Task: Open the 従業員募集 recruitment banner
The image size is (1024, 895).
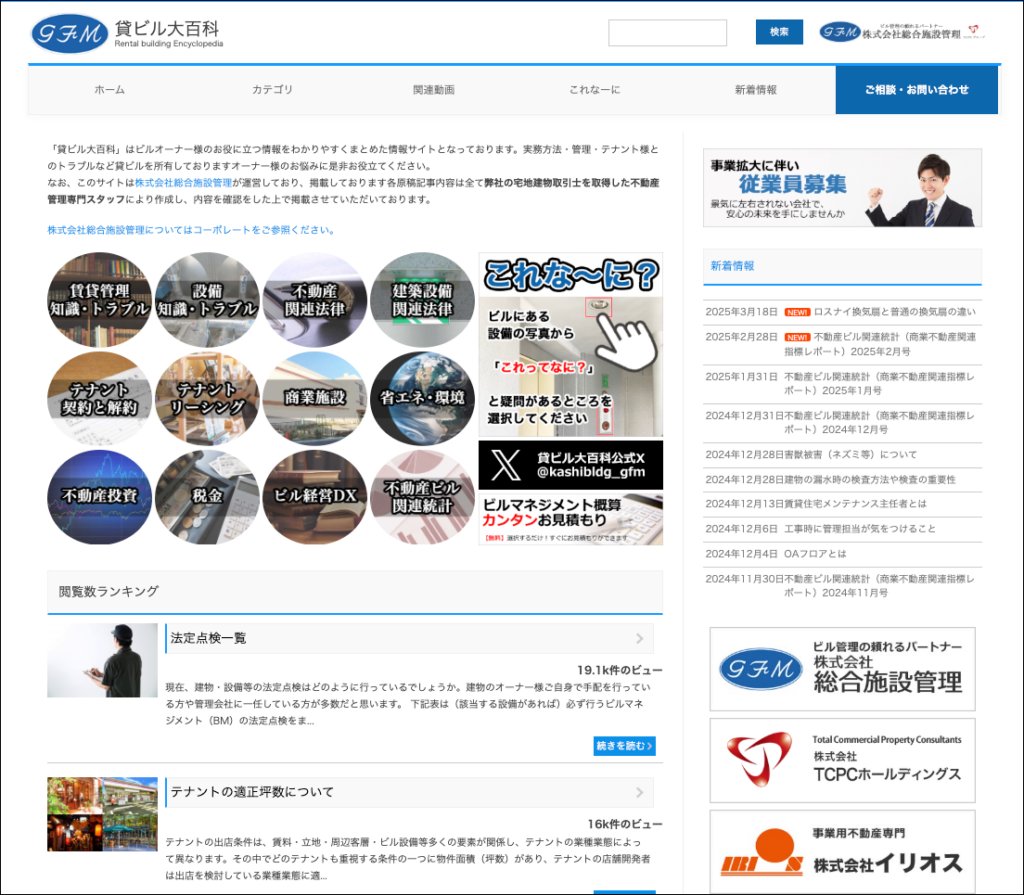Action: (x=842, y=188)
